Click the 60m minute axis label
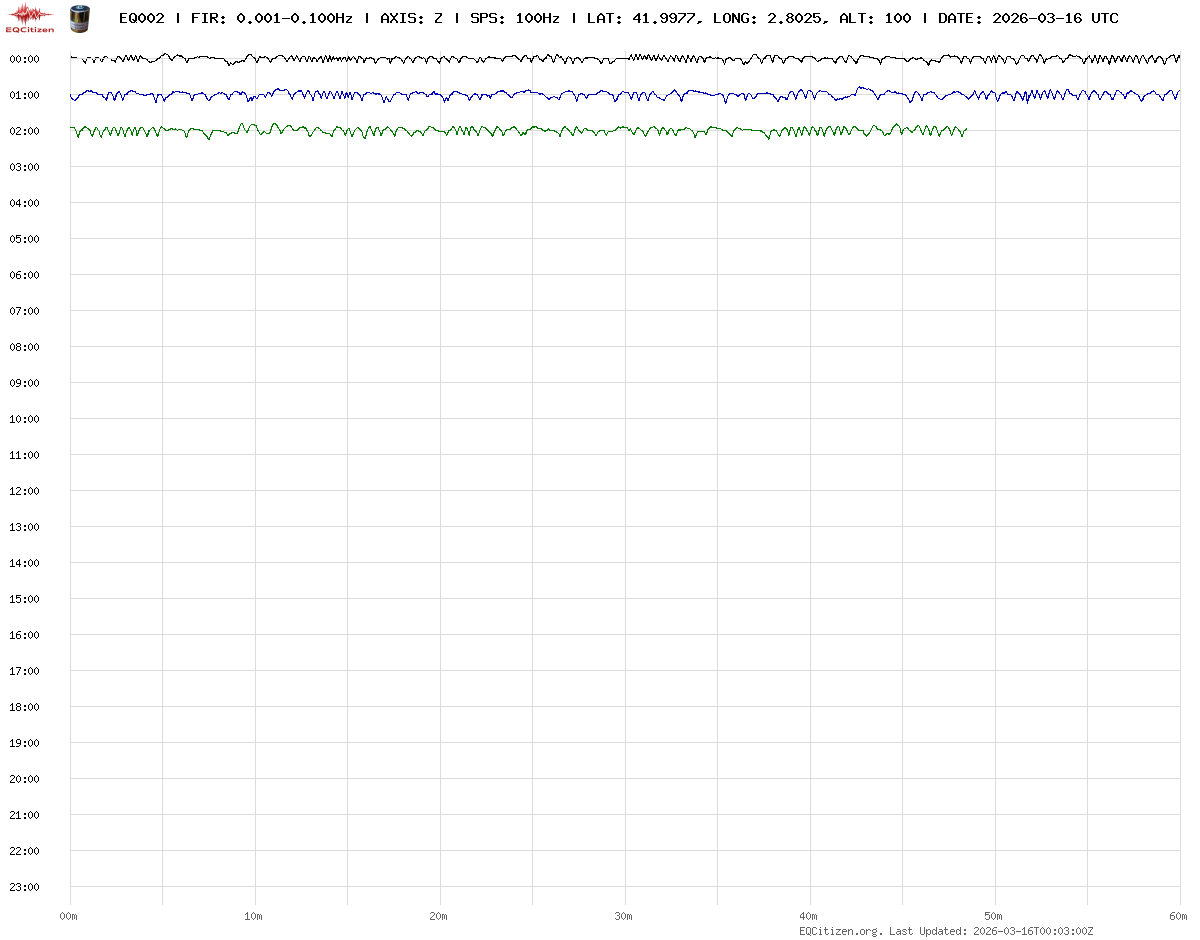1200x940 pixels. (x=1179, y=916)
